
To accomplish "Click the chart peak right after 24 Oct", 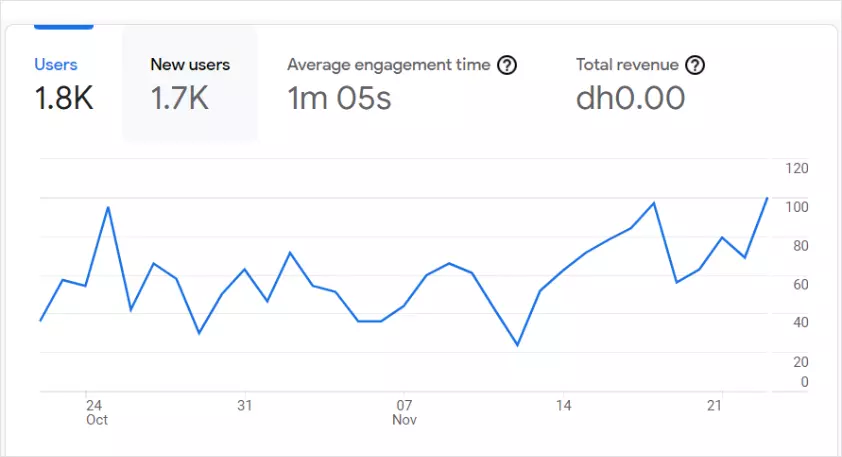I will [108, 207].
